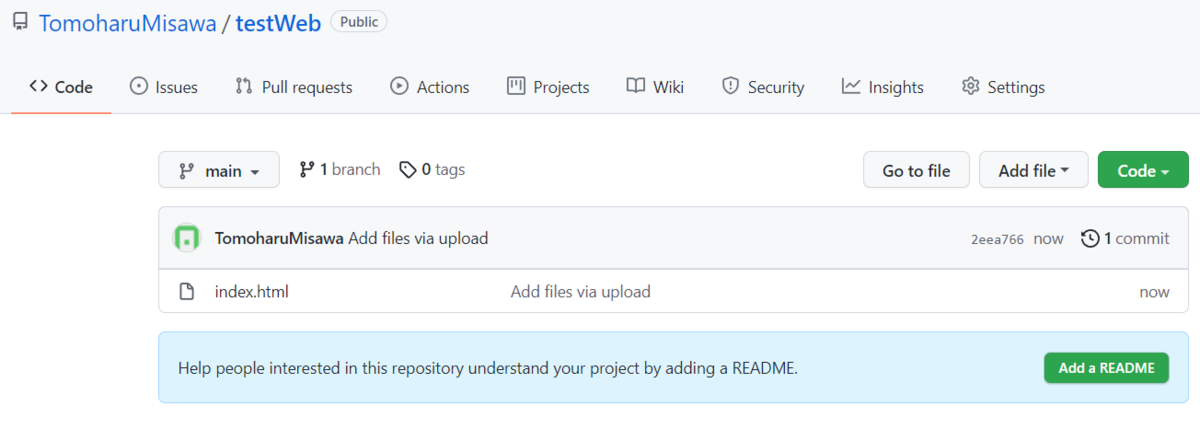Open the Issues tab

164,87
